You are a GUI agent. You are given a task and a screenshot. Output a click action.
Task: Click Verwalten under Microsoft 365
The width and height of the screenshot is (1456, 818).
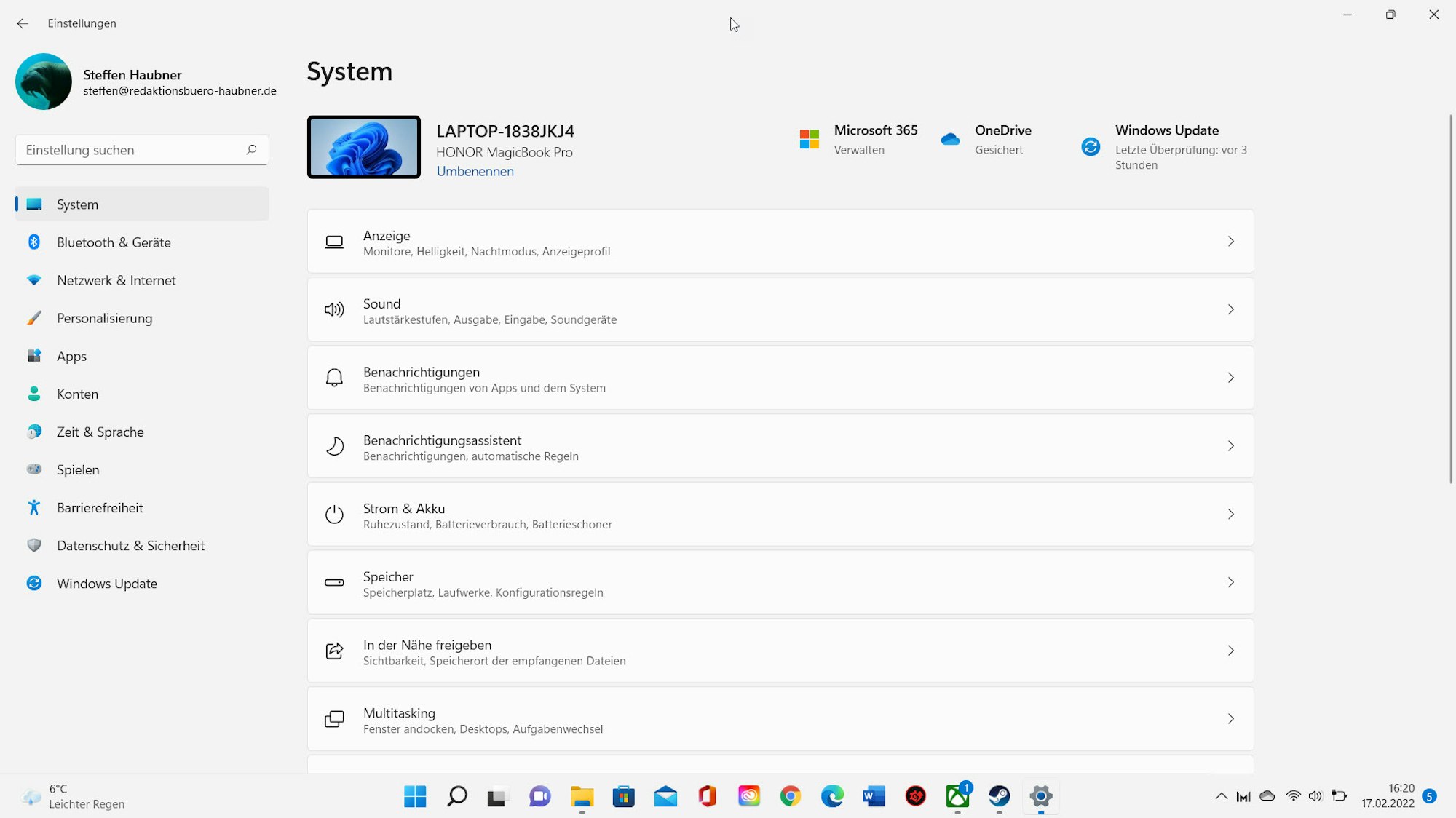click(859, 149)
